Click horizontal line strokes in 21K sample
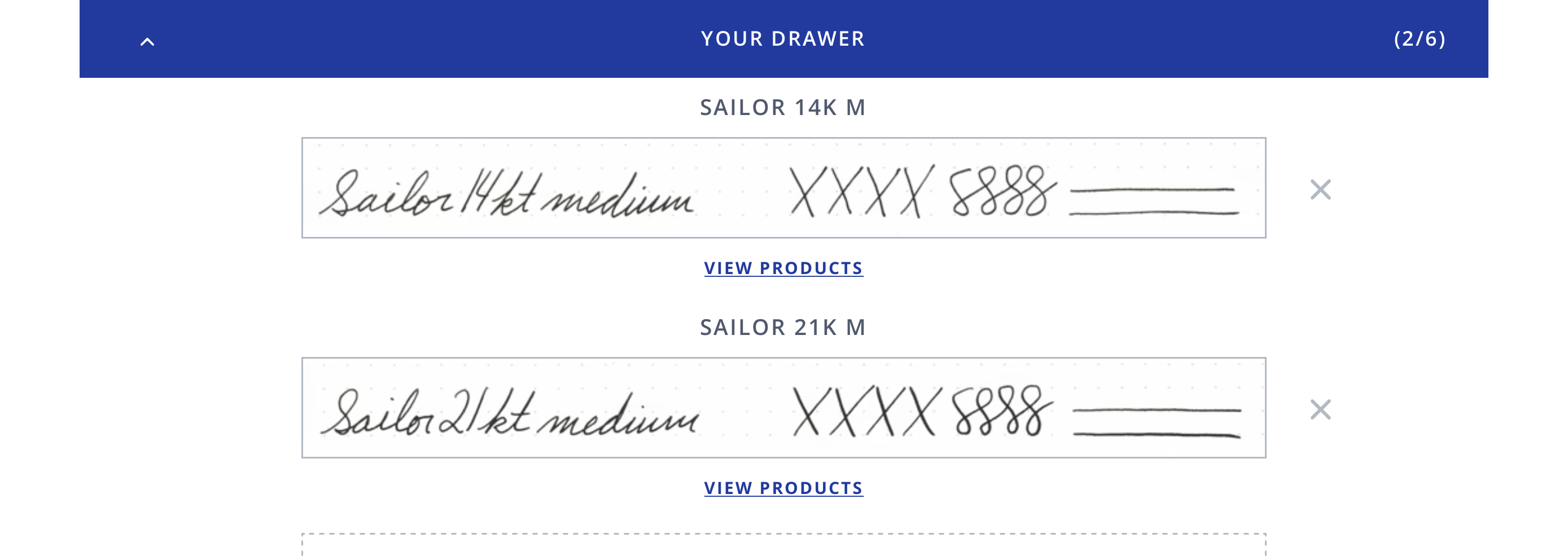 point(1157,422)
